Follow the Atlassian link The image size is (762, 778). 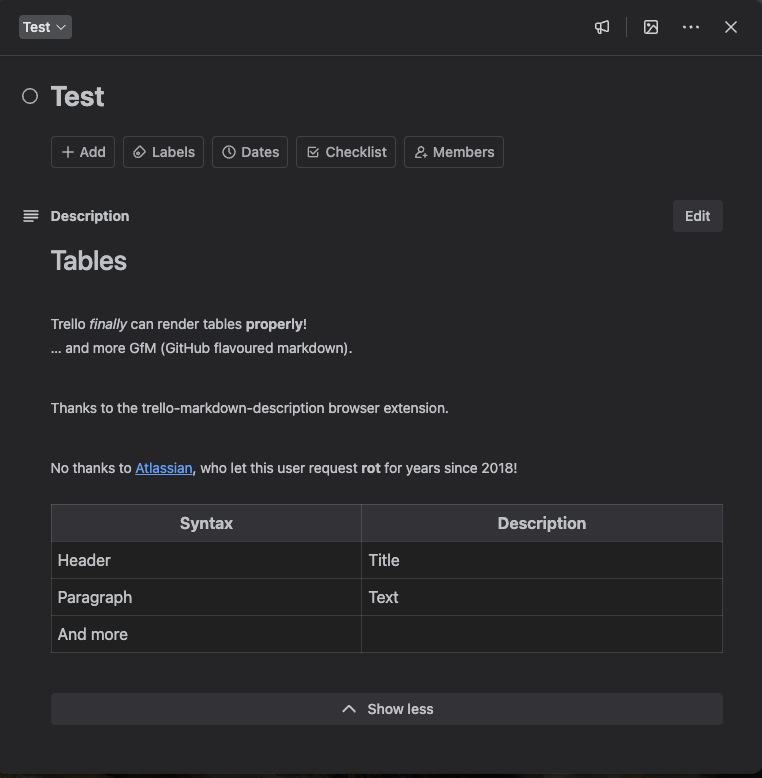[x=163, y=468]
